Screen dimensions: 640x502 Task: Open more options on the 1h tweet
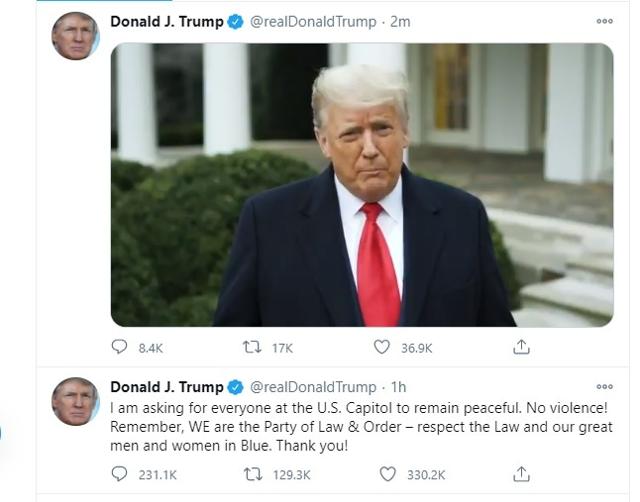[604, 386]
